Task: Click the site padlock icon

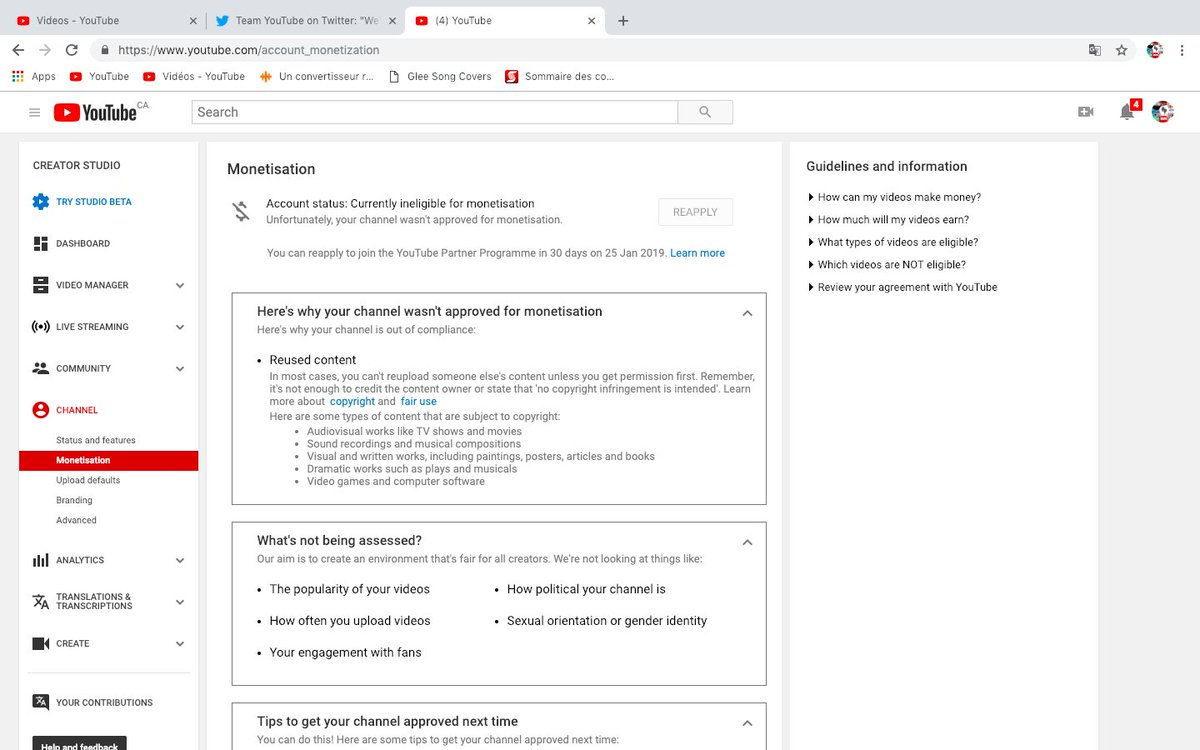Action: click(x=104, y=49)
